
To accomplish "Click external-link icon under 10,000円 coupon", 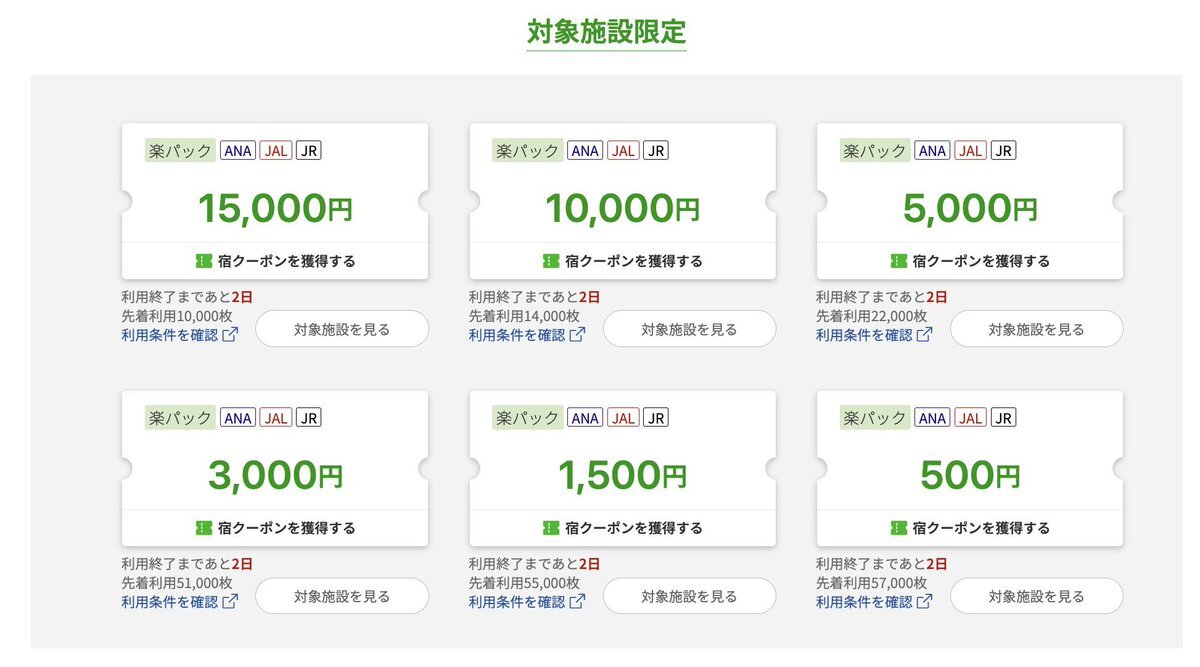I will tap(577, 335).
